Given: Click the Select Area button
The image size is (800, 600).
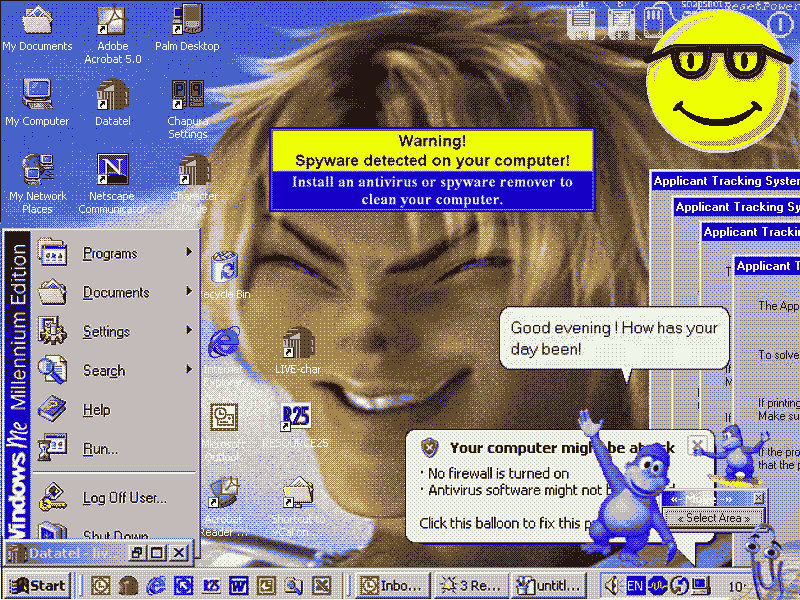Looking at the screenshot, I should tap(713, 518).
